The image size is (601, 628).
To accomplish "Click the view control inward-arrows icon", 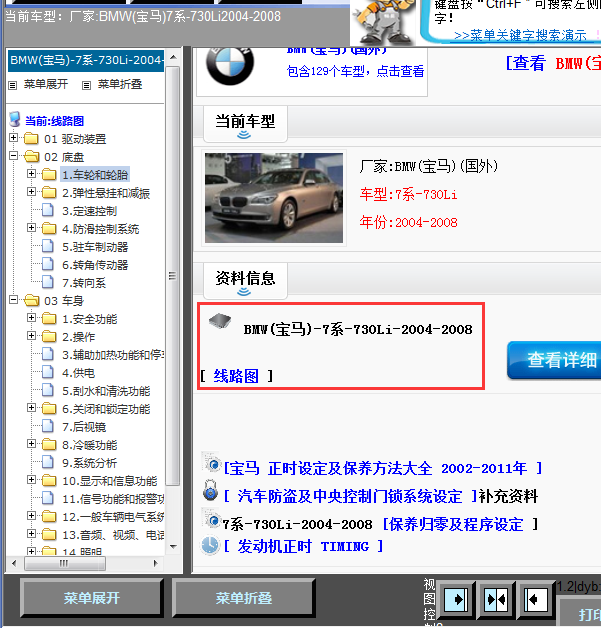I will [496, 600].
